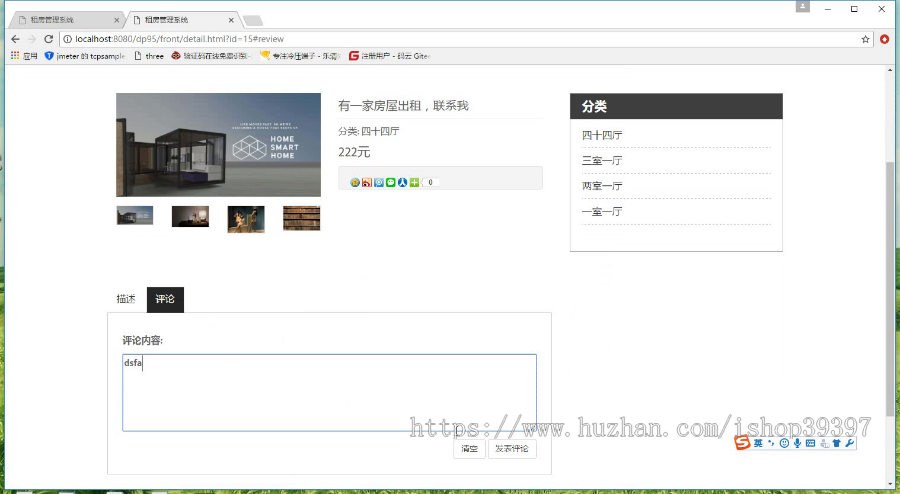Click the 分类: 四十四厅 label under title
This screenshot has width=900, height=494.
click(368, 131)
